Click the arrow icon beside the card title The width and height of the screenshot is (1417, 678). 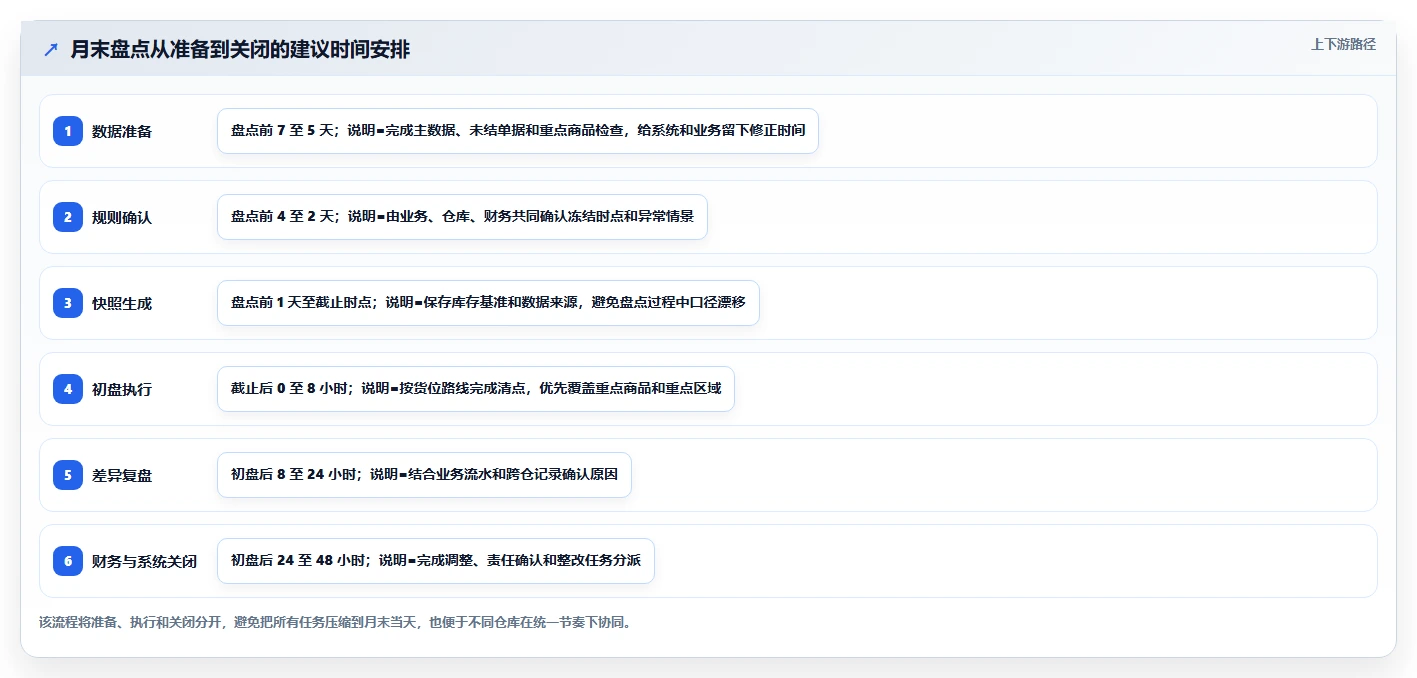pos(51,50)
